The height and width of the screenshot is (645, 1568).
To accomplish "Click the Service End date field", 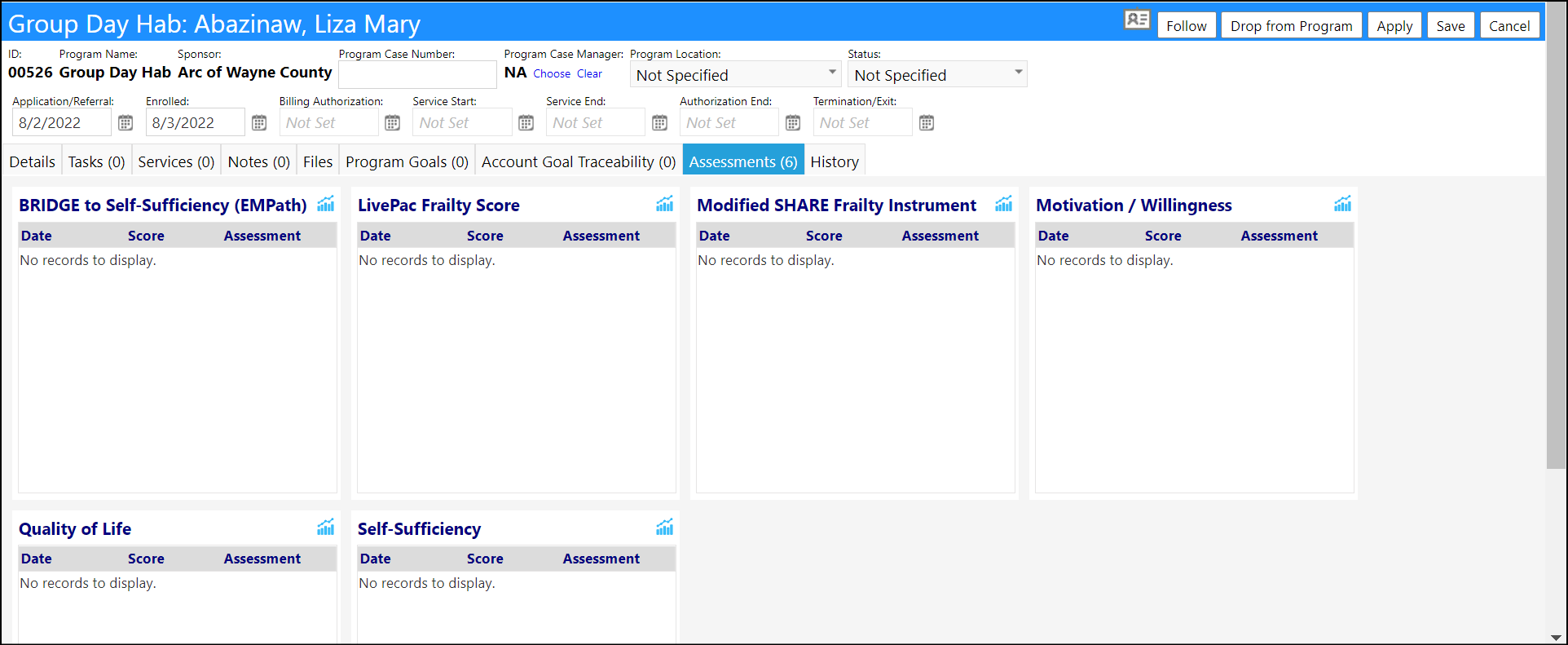I will (596, 122).
